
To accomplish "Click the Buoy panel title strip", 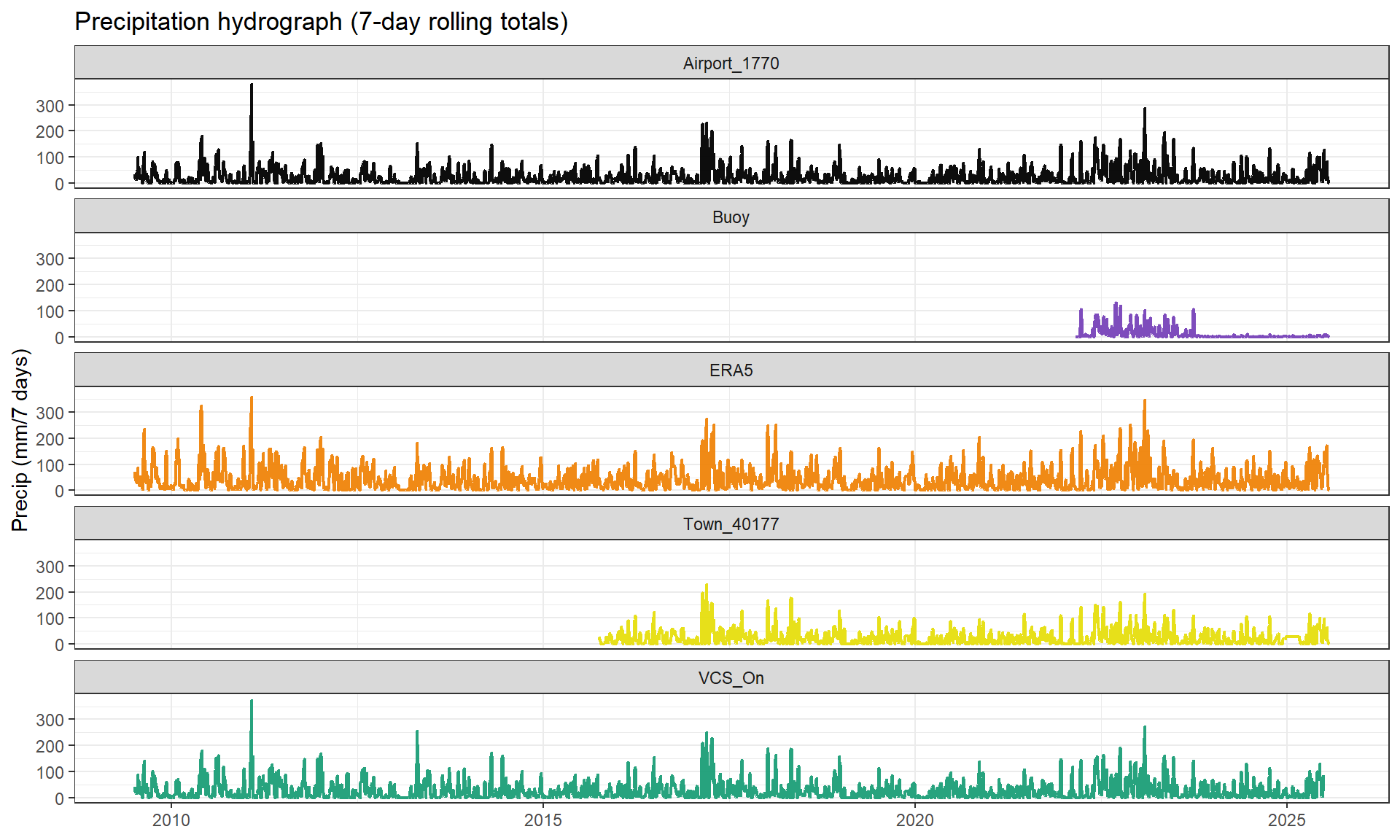I will (x=731, y=217).
